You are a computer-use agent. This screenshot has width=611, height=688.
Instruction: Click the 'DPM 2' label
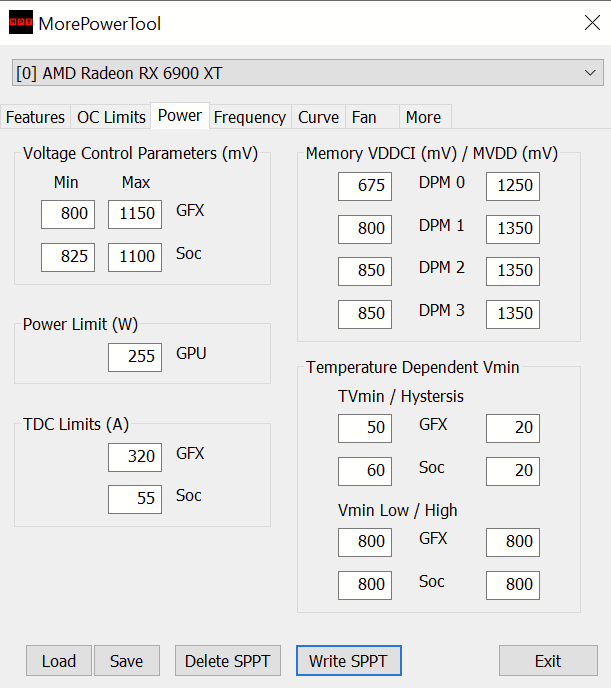click(442, 268)
